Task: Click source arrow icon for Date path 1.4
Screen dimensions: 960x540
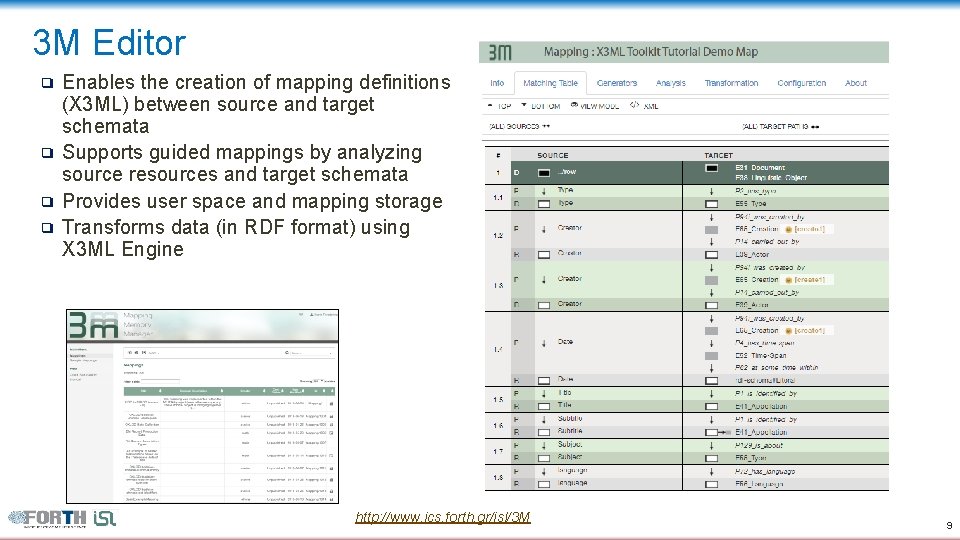Action: click(x=544, y=343)
